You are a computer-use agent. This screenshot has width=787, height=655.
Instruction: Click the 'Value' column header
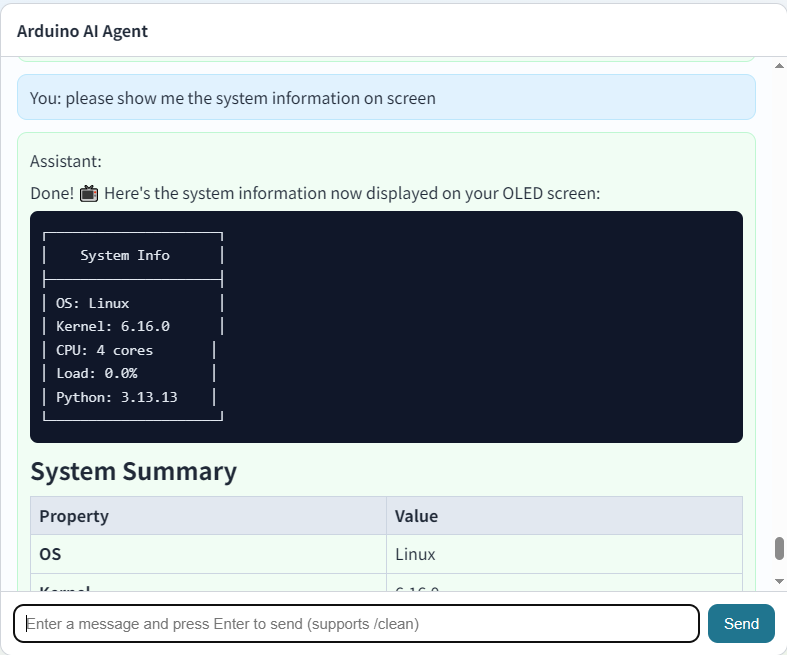coord(564,516)
